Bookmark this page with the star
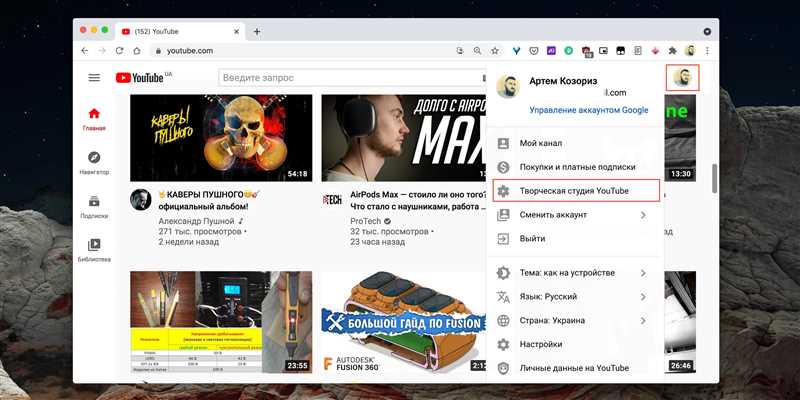 (x=494, y=51)
